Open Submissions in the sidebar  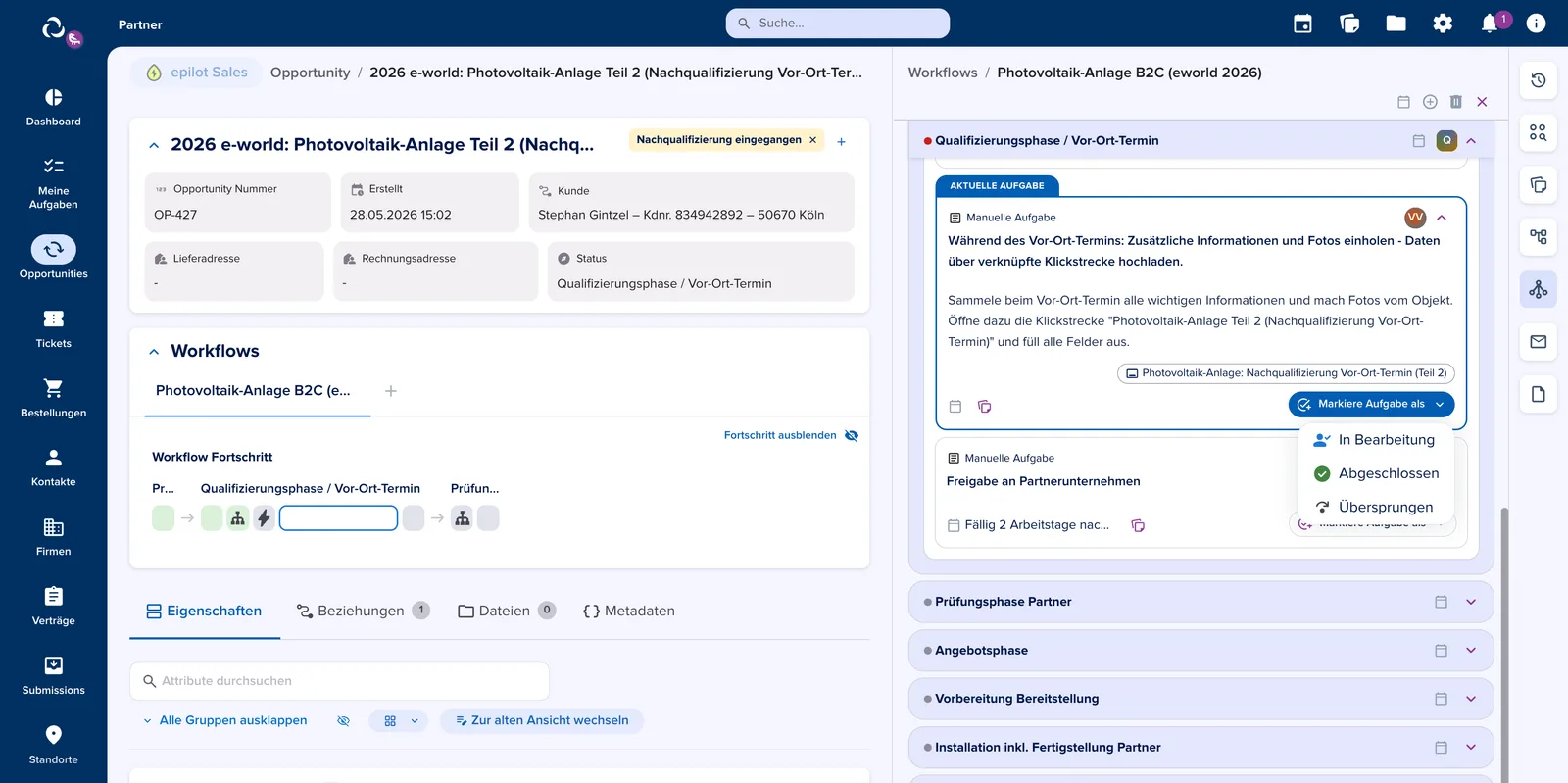(x=53, y=676)
